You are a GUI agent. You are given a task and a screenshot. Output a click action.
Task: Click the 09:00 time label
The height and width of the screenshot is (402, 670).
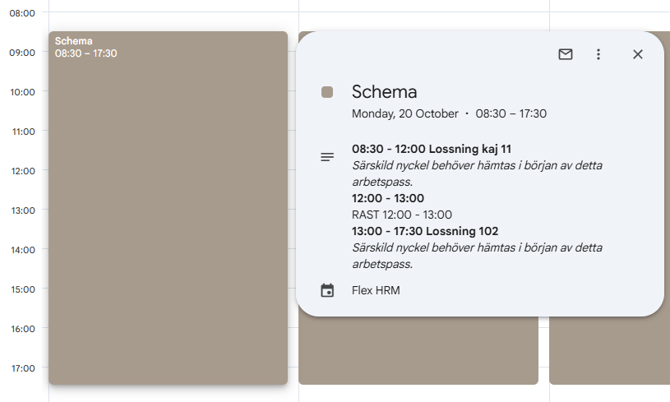coord(22,53)
